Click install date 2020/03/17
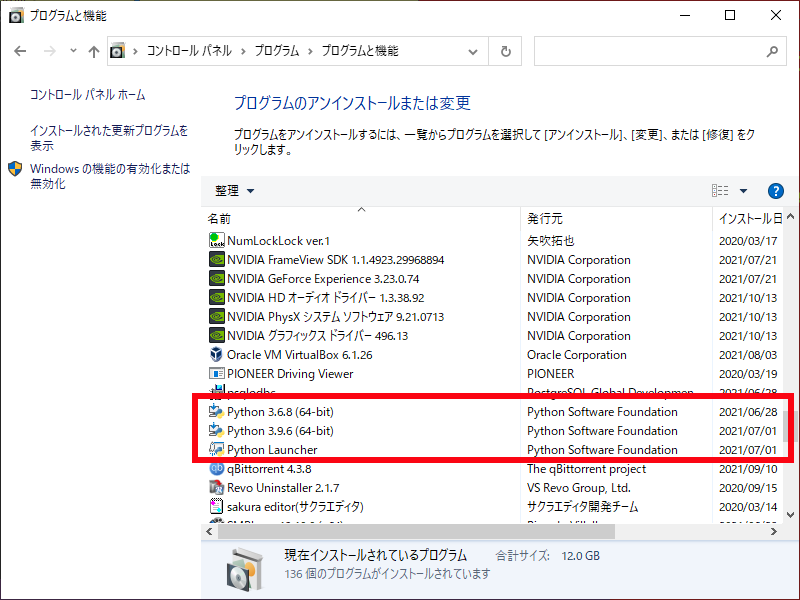 (x=748, y=240)
